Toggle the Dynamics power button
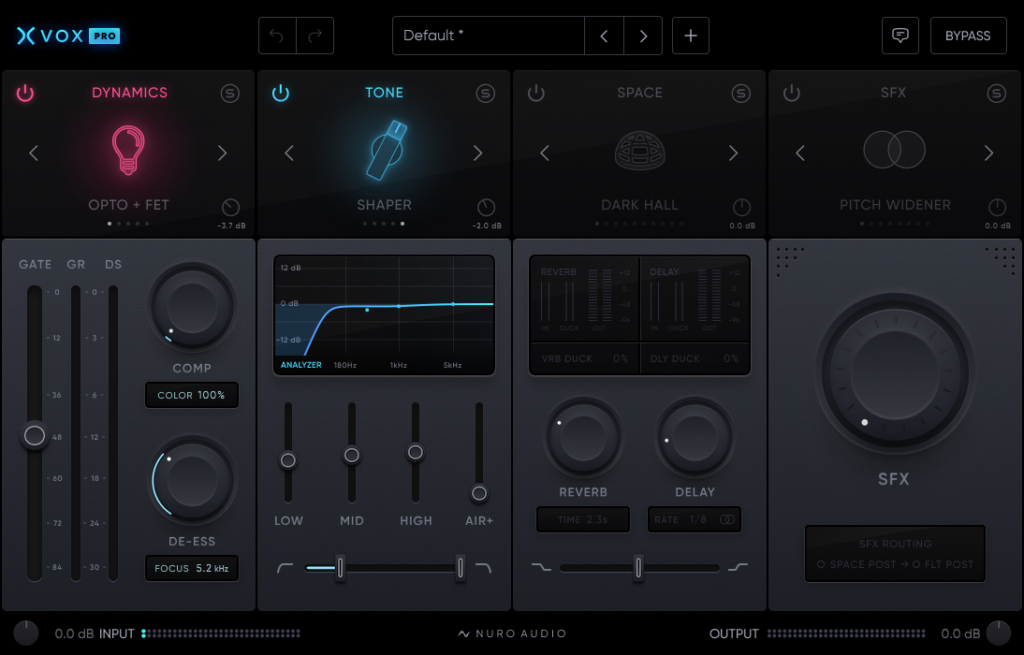Image resolution: width=1024 pixels, height=655 pixels. coord(25,93)
